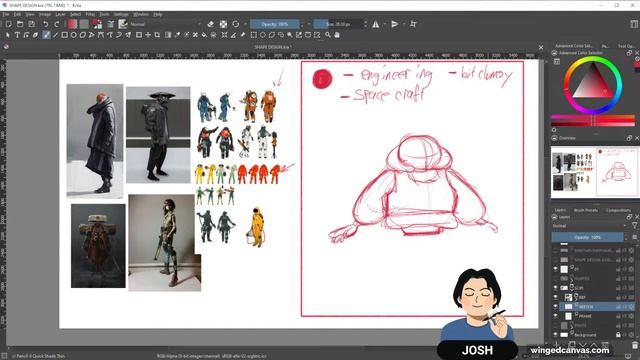This screenshot has width=640, height=360.
Task: Select the Move tool
Action: pos(148,35)
